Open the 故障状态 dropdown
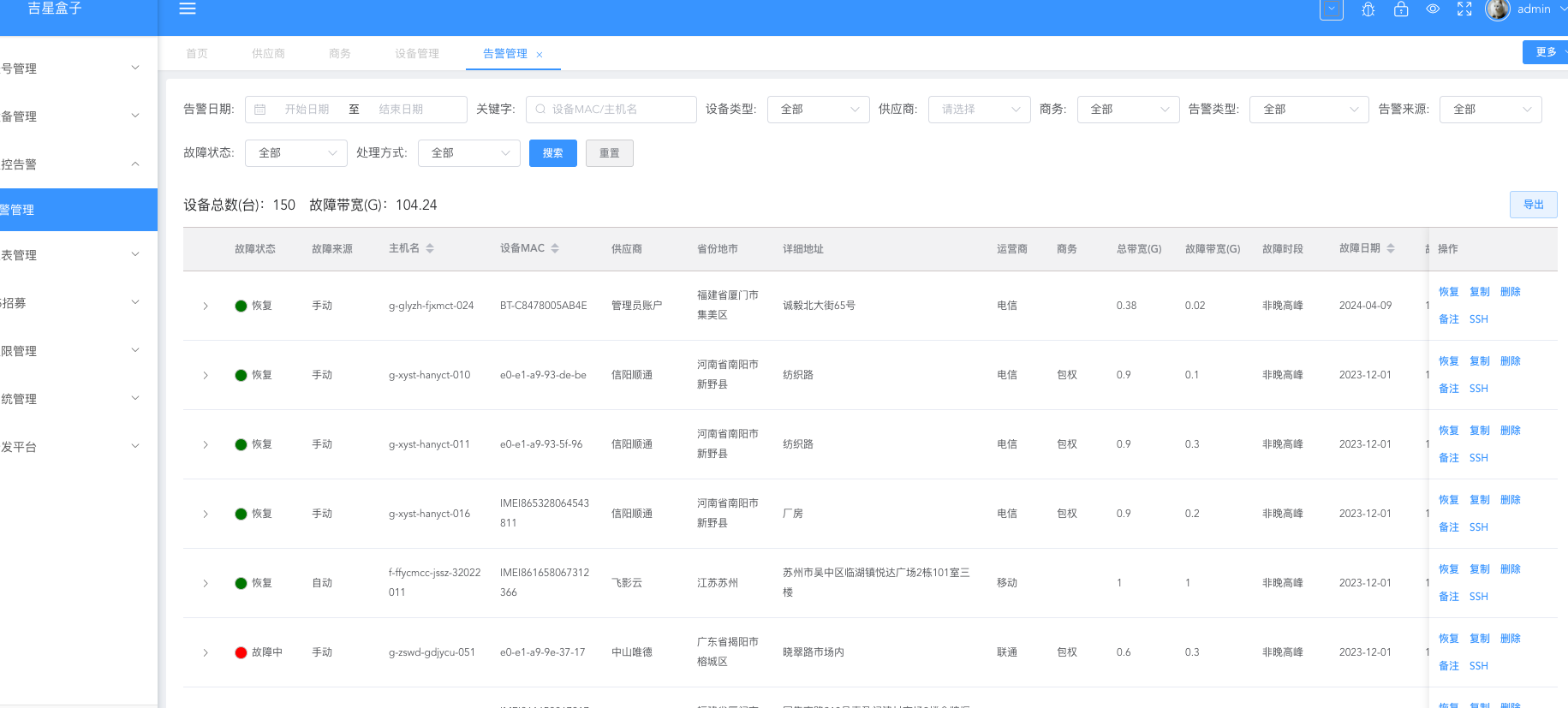This screenshot has width=1568, height=708. click(296, 153)
